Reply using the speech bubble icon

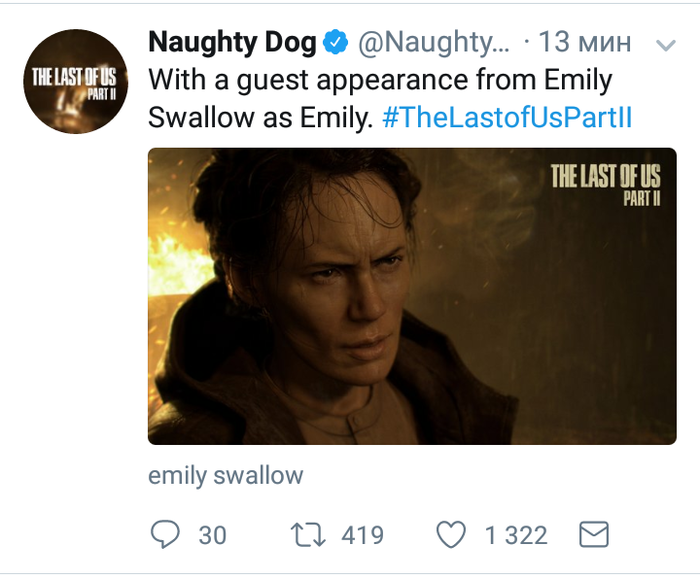click(163, 535)
